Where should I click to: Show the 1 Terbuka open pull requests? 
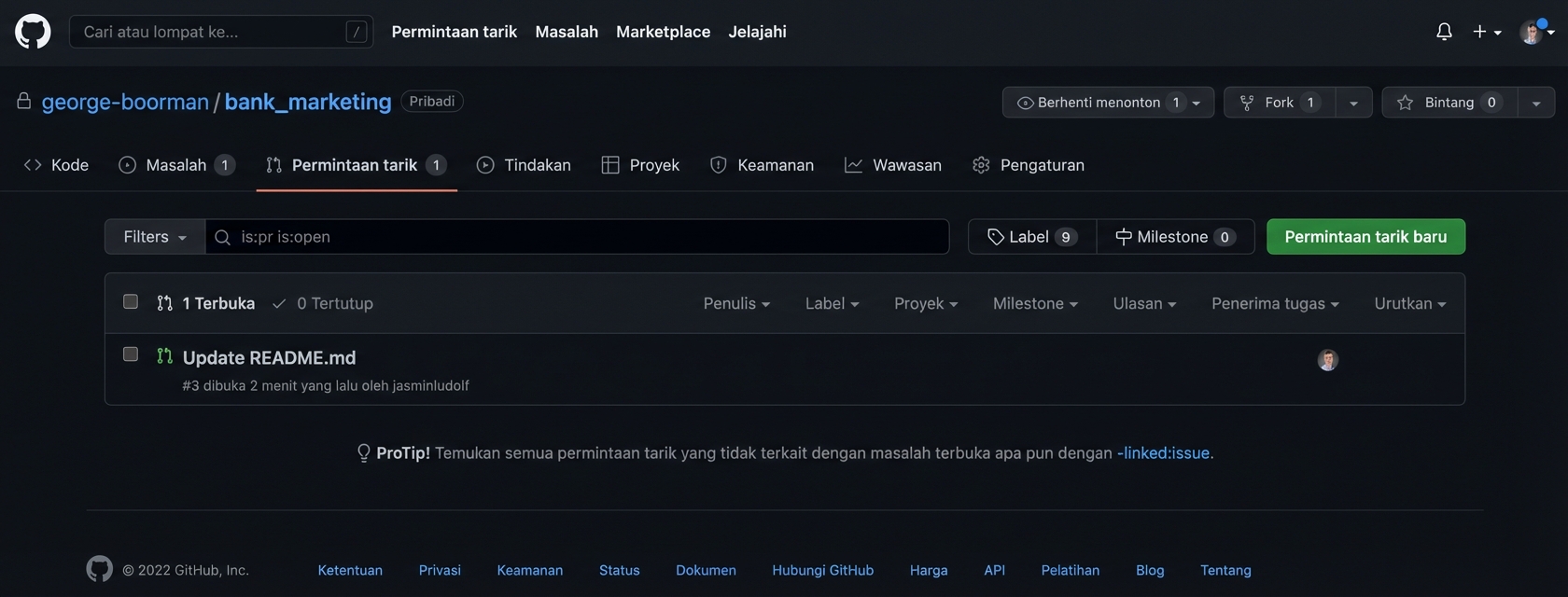pyautogui.click(x=206, y=303)
